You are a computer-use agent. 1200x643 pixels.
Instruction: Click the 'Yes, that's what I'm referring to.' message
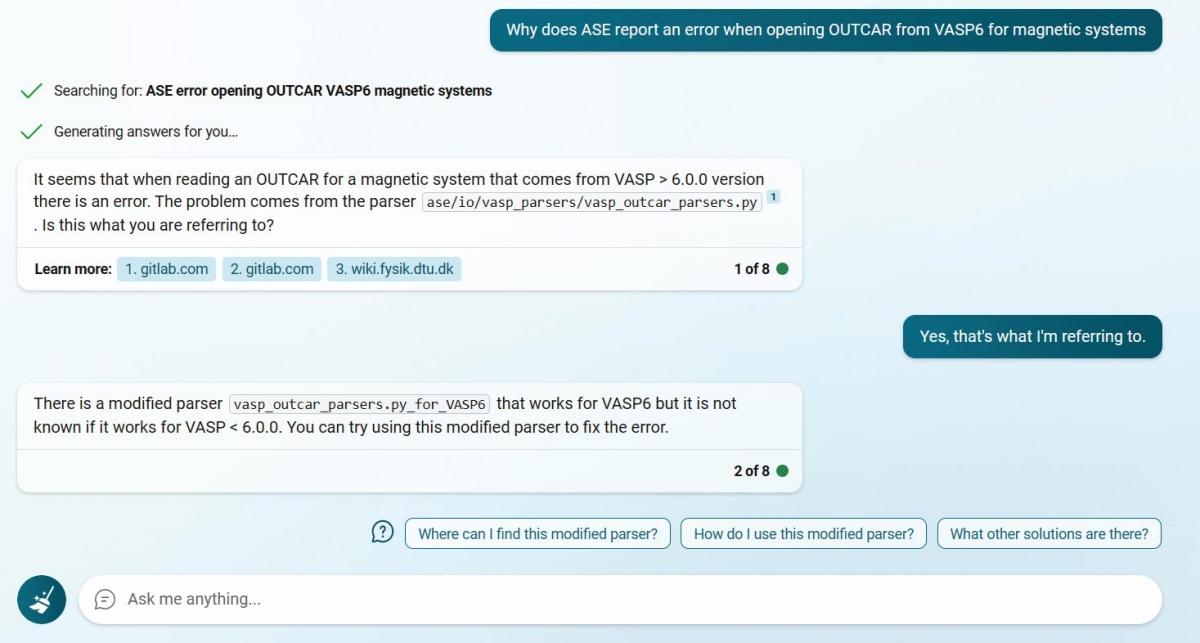pyautogui.click(x=1032, y=337)
